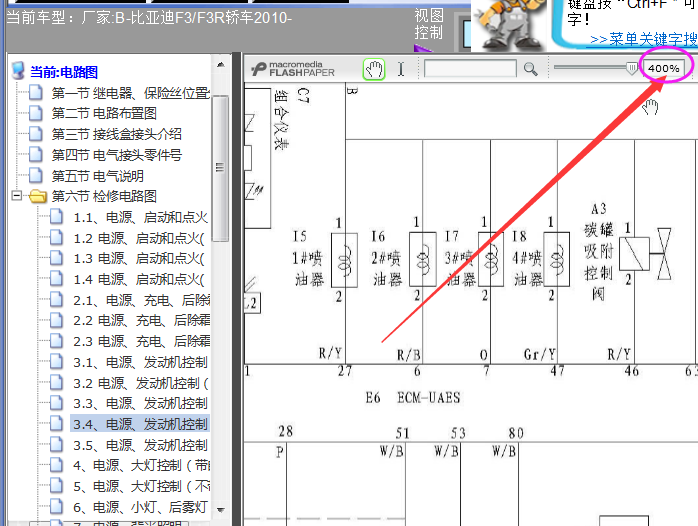Click page icon beside 3.2 item

(57, 382)
